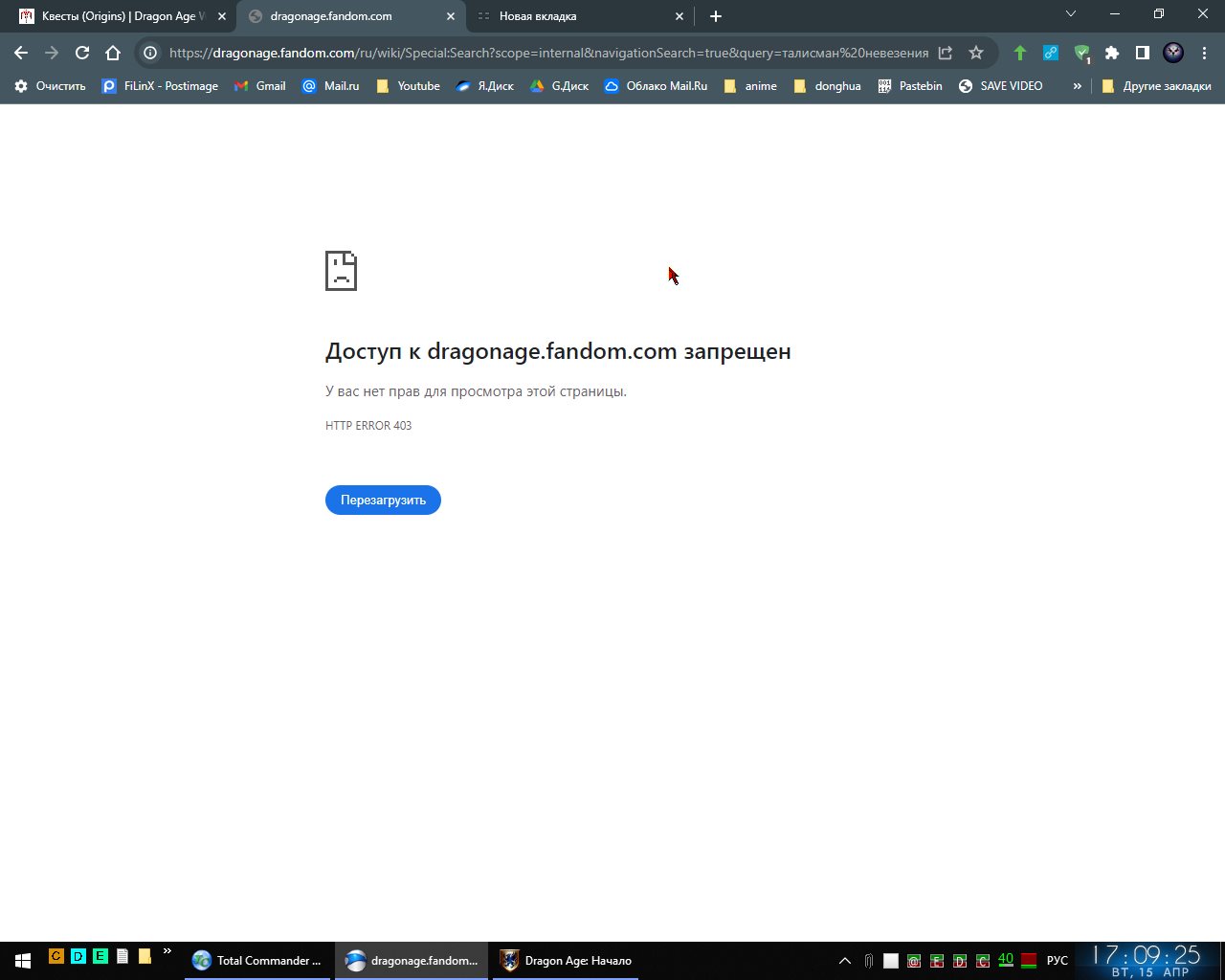The image size is (1225, 980).
Task: Open the donghua bookmarks folder
Action: [827, 86]
